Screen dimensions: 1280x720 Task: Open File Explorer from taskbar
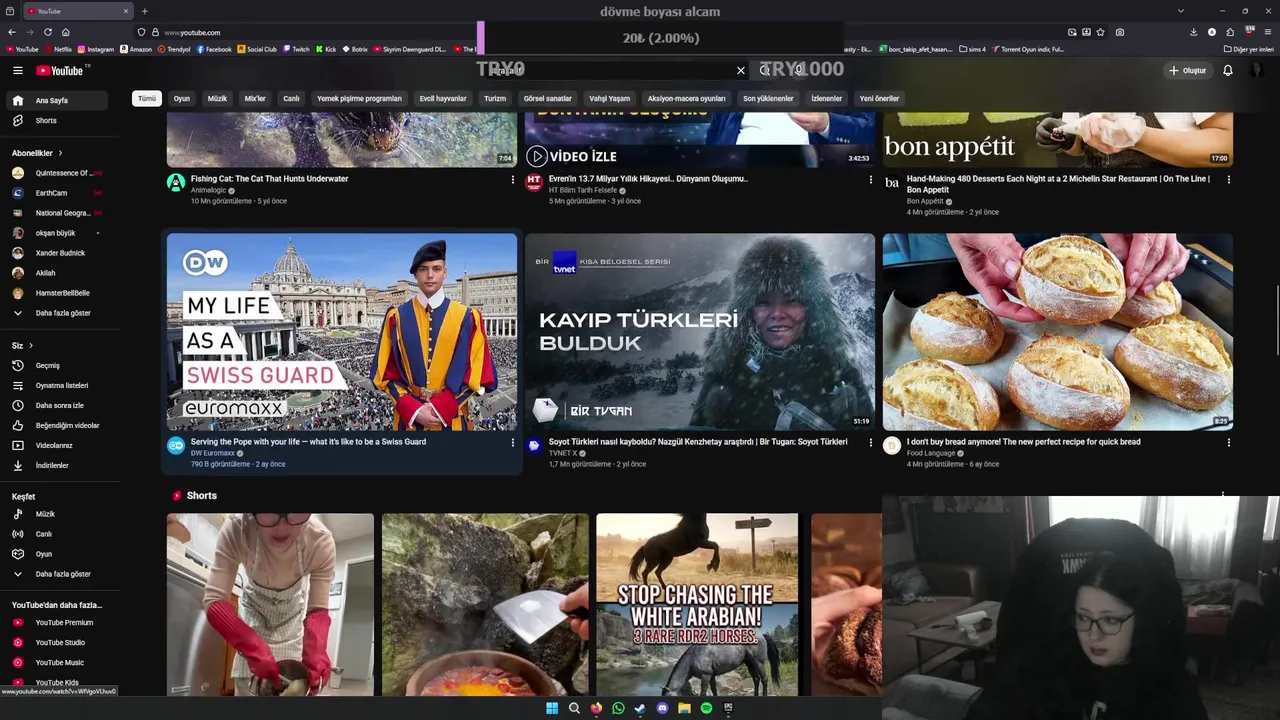pos(684,708)
